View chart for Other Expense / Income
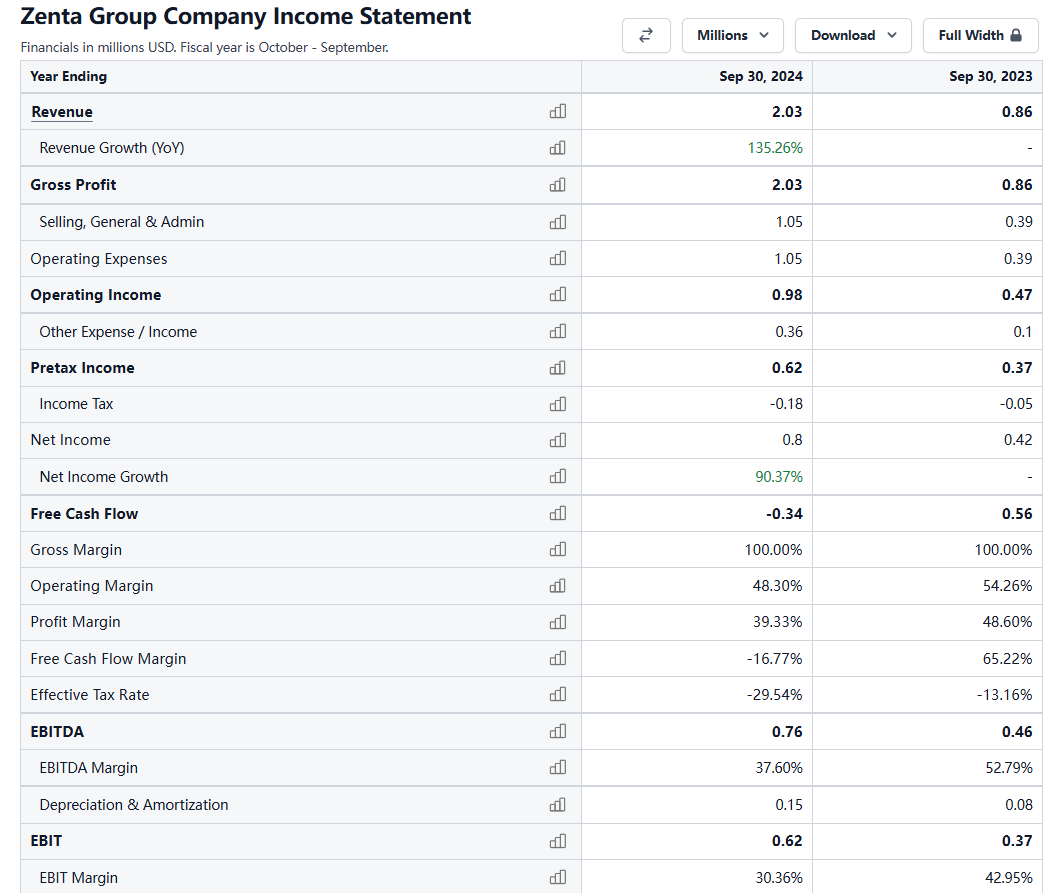Screen dimensions: 1061x893 coord(558,331)
